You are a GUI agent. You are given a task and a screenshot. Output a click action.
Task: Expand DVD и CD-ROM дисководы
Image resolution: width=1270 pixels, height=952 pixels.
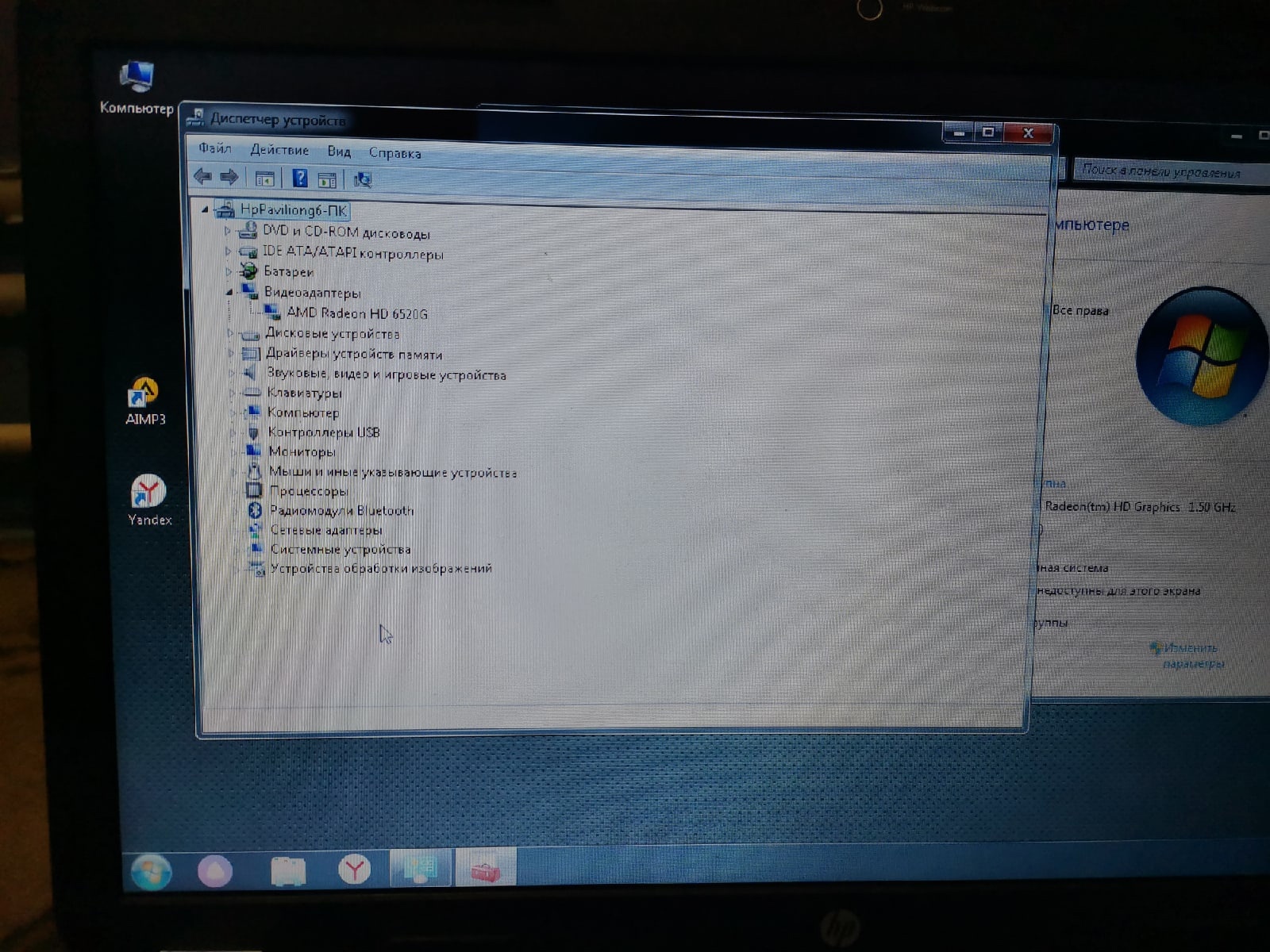tap(228, 231)
